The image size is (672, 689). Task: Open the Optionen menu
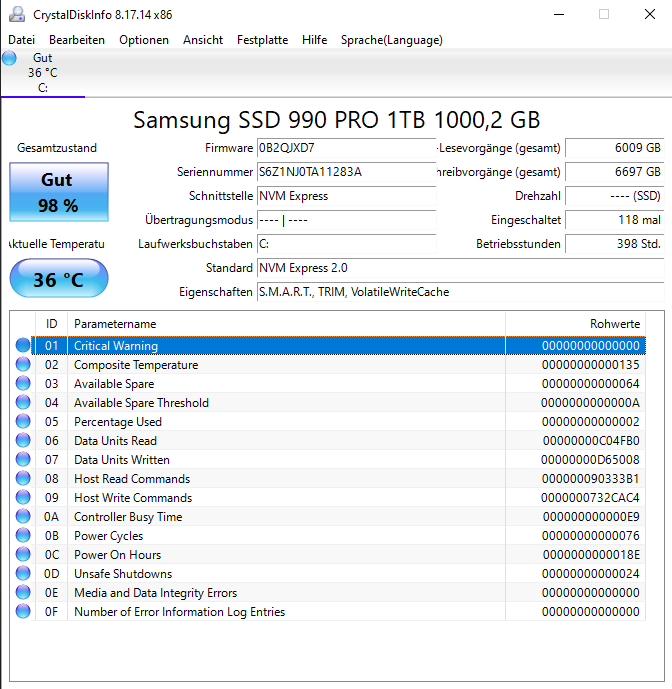click(x=144, y=40)
